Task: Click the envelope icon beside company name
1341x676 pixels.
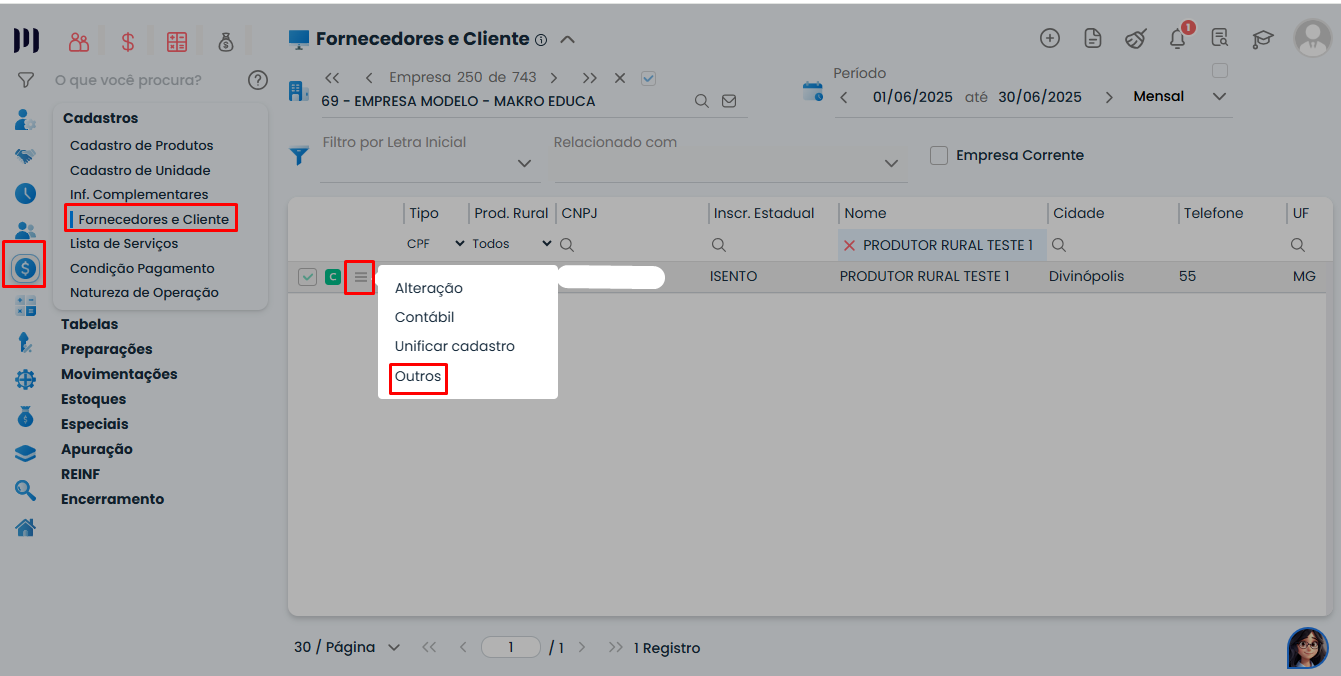Action: (729, 101)
